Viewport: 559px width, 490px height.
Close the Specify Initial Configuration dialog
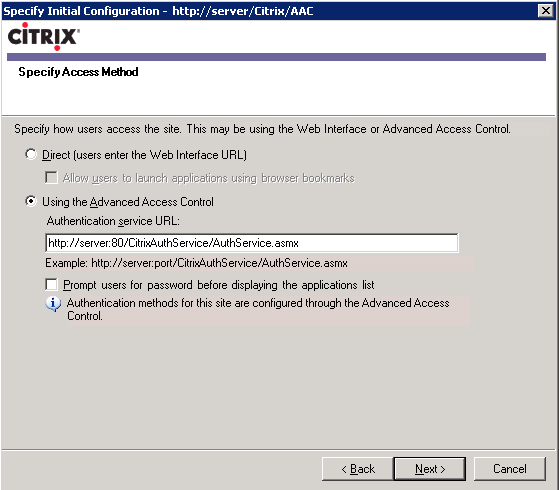[545, 11]
